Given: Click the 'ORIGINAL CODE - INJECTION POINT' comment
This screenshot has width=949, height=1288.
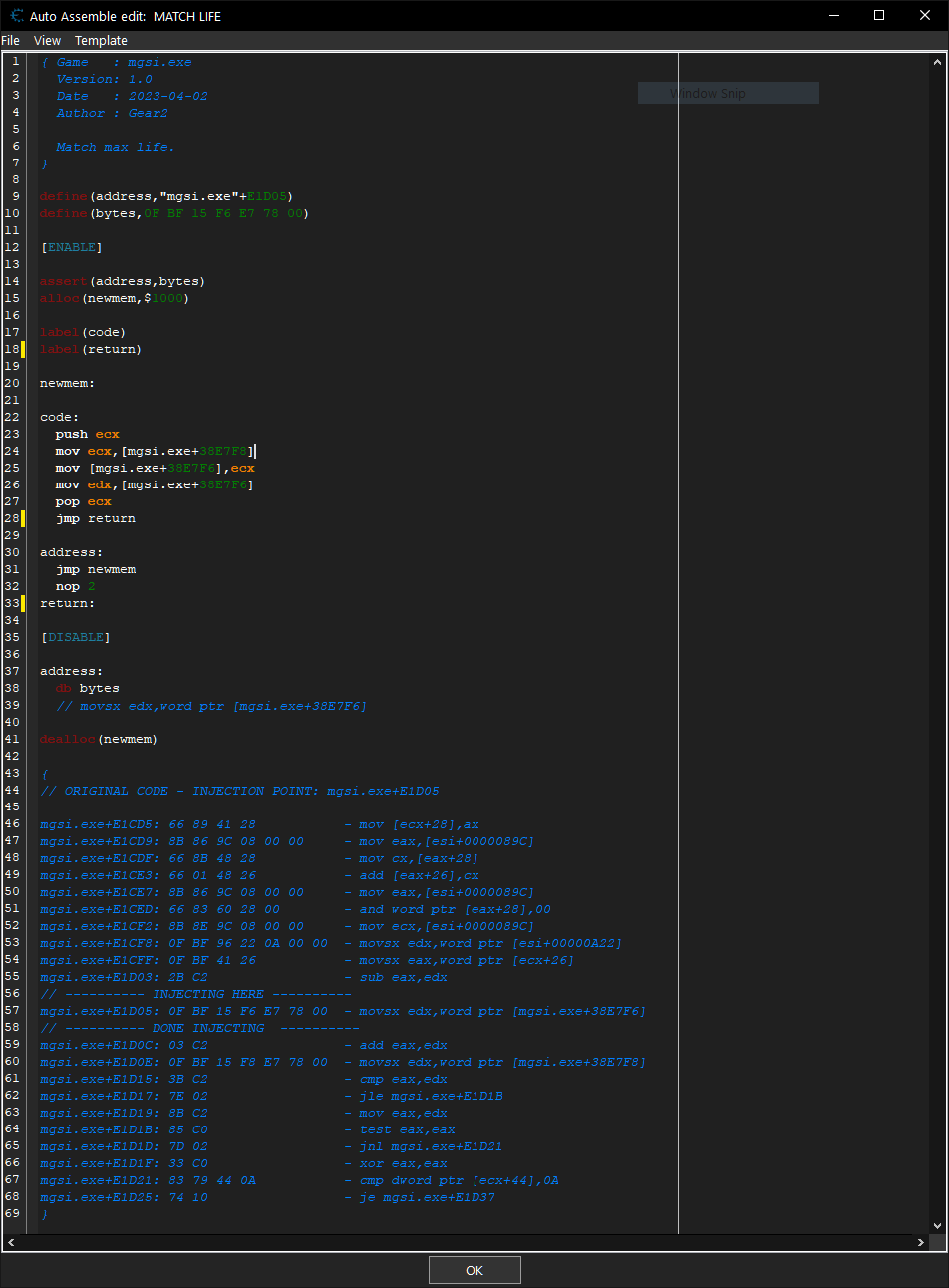Looking at the screenshot, I should (x=239, y=791).
